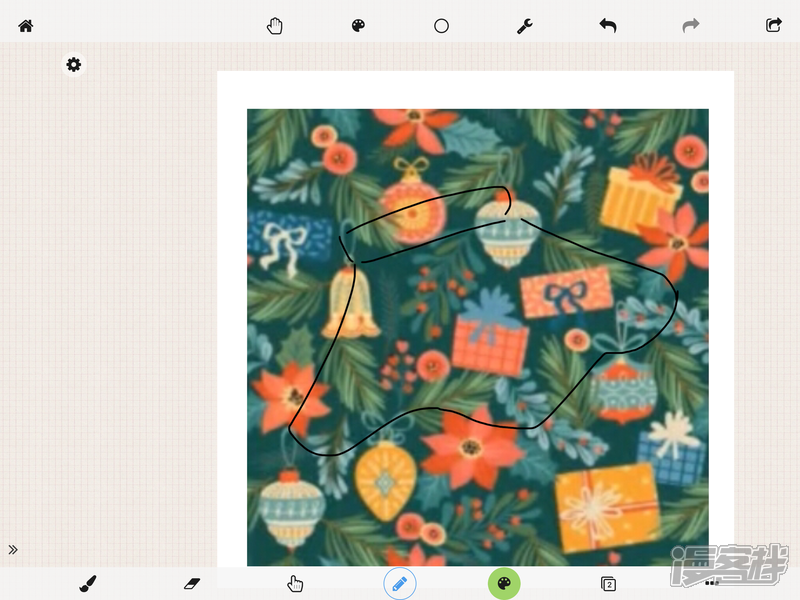Tap the orange gift box in bottom right
This screenshot has width=800, height=600.
click(606, 507)
